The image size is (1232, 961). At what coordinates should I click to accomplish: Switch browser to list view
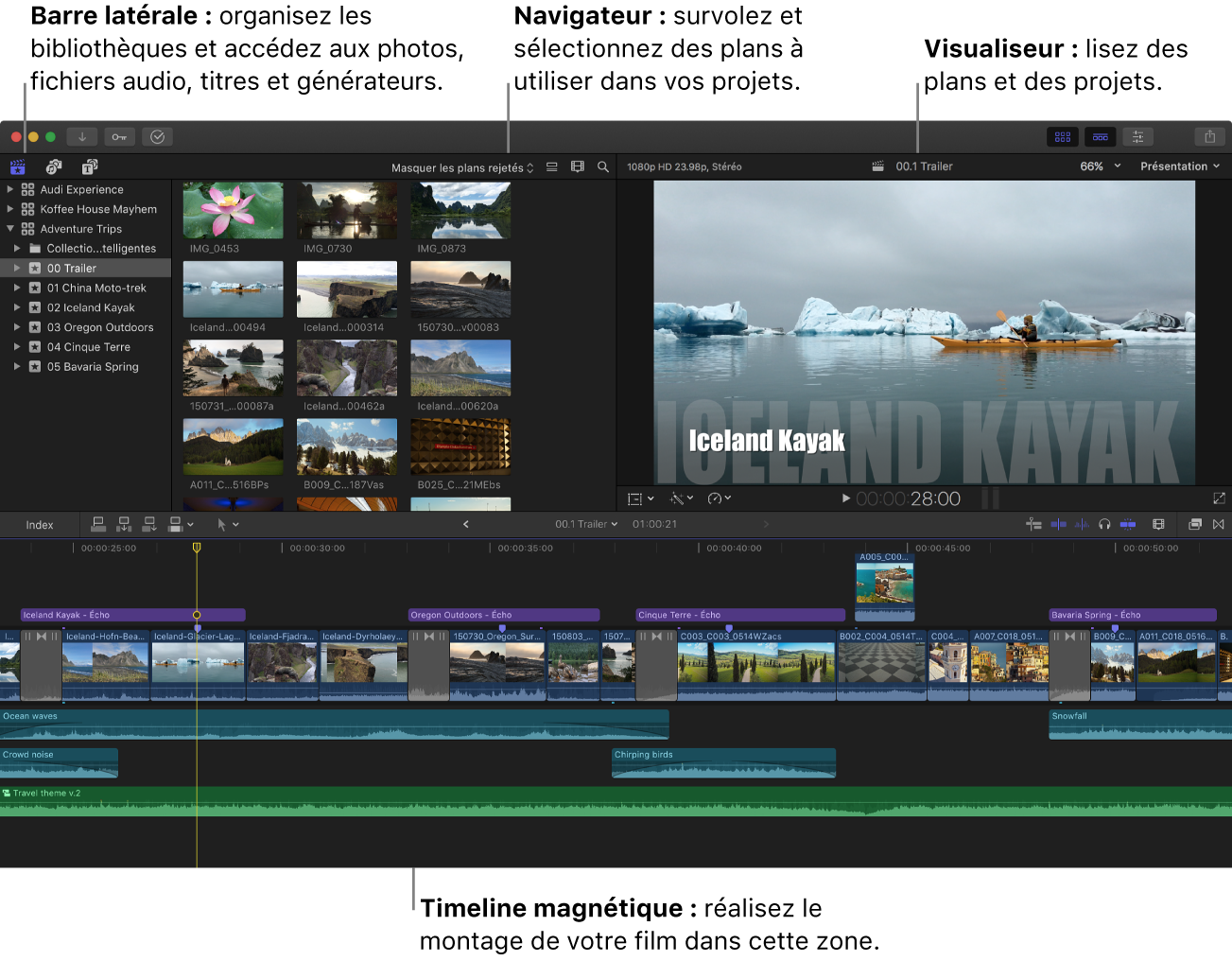pyautogui.click(x=551, y=167)
